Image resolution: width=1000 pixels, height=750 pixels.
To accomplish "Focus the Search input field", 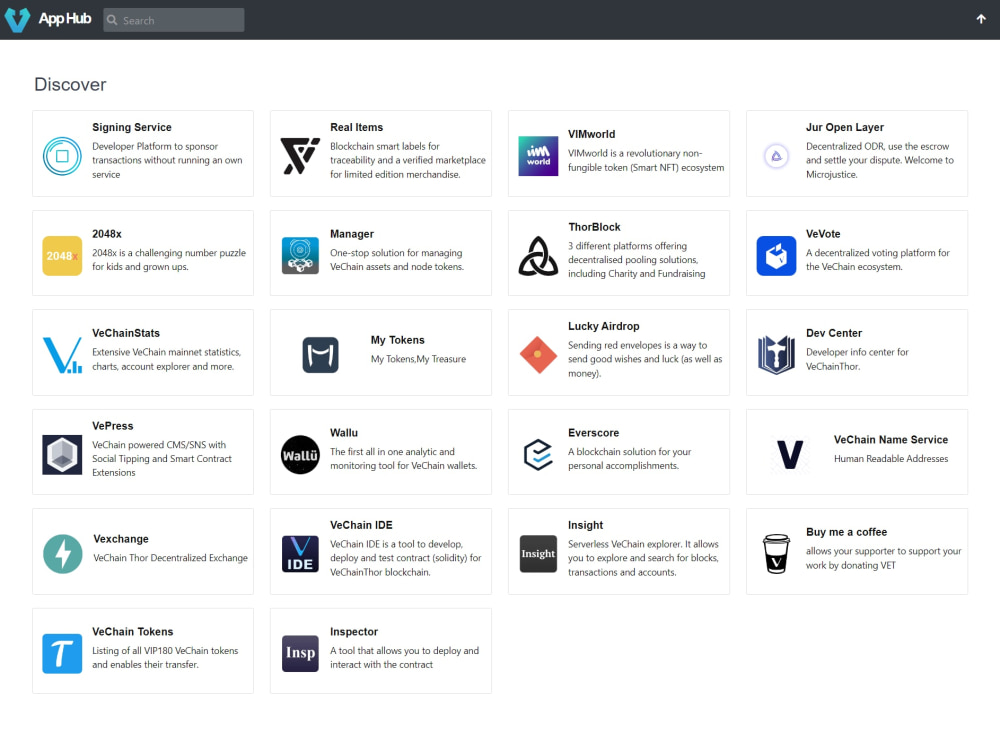I will tap(173, 20).
